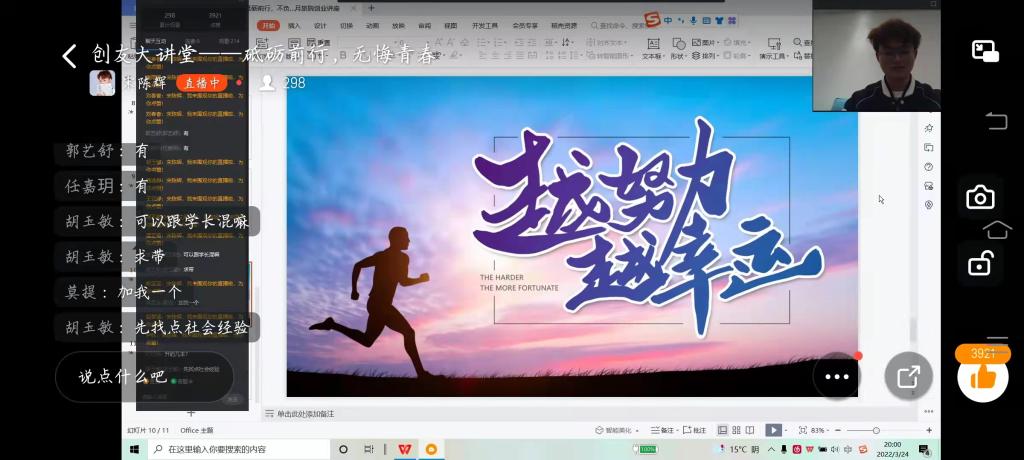
Task: Open the share icon with outgoing arrow
Action: [908, 377]
